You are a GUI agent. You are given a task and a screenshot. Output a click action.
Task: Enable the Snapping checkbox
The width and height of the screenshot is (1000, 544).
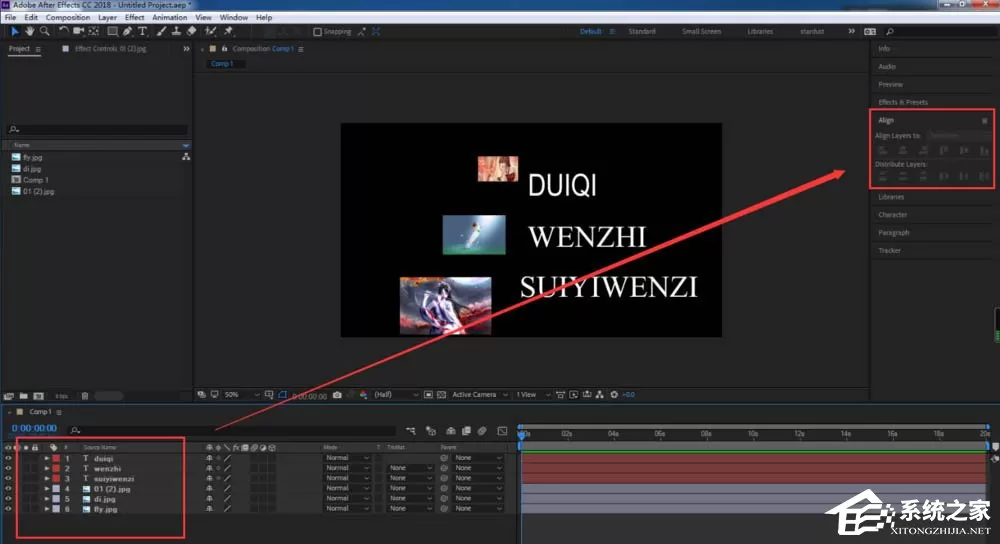[x=317, y=31]
